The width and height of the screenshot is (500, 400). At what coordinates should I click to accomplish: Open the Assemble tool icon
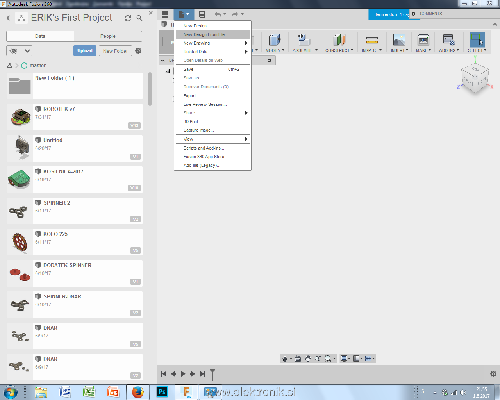[x=303, y=40]
